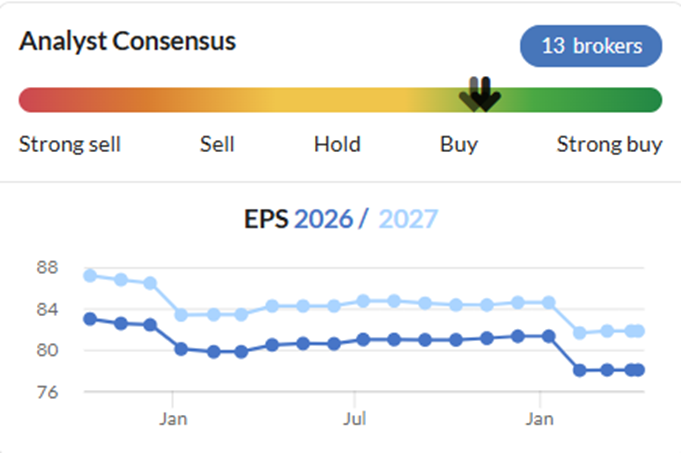Viewport: 681px width, 453px height.
Task: Click last light-blue 2027 EPS data point
Action: click(638, 331)
